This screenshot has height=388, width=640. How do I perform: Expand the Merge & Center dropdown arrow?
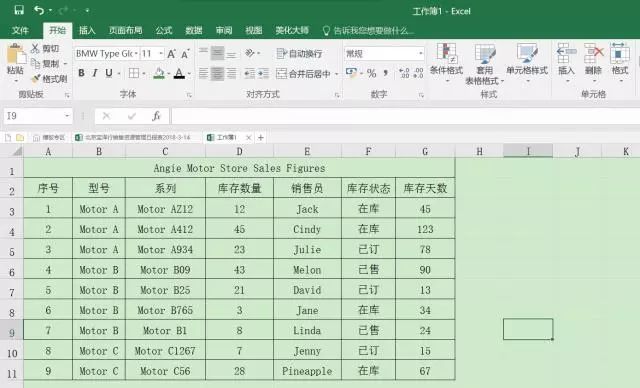[336, 74]
